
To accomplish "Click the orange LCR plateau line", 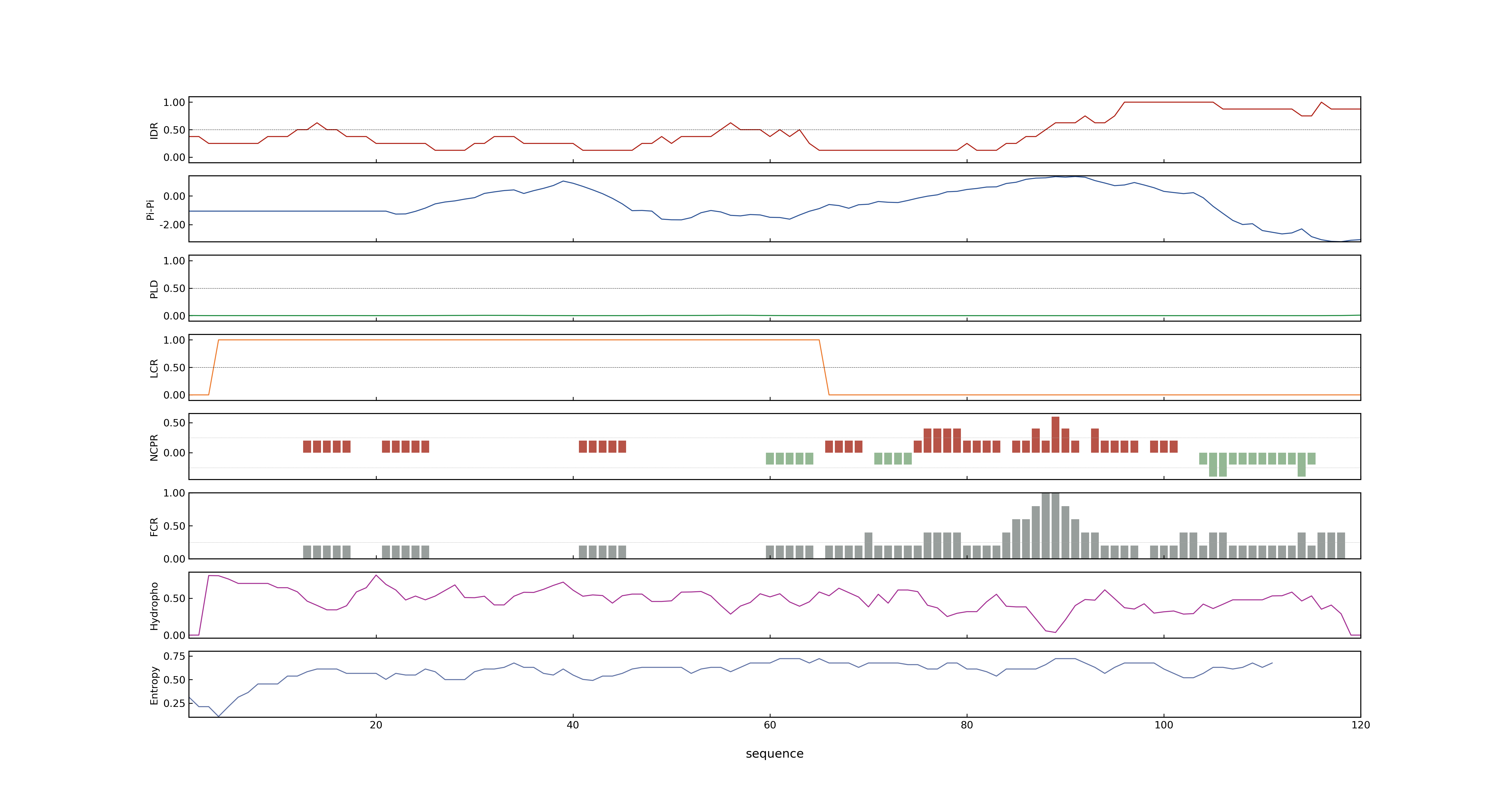I will (x=519, y=340).
